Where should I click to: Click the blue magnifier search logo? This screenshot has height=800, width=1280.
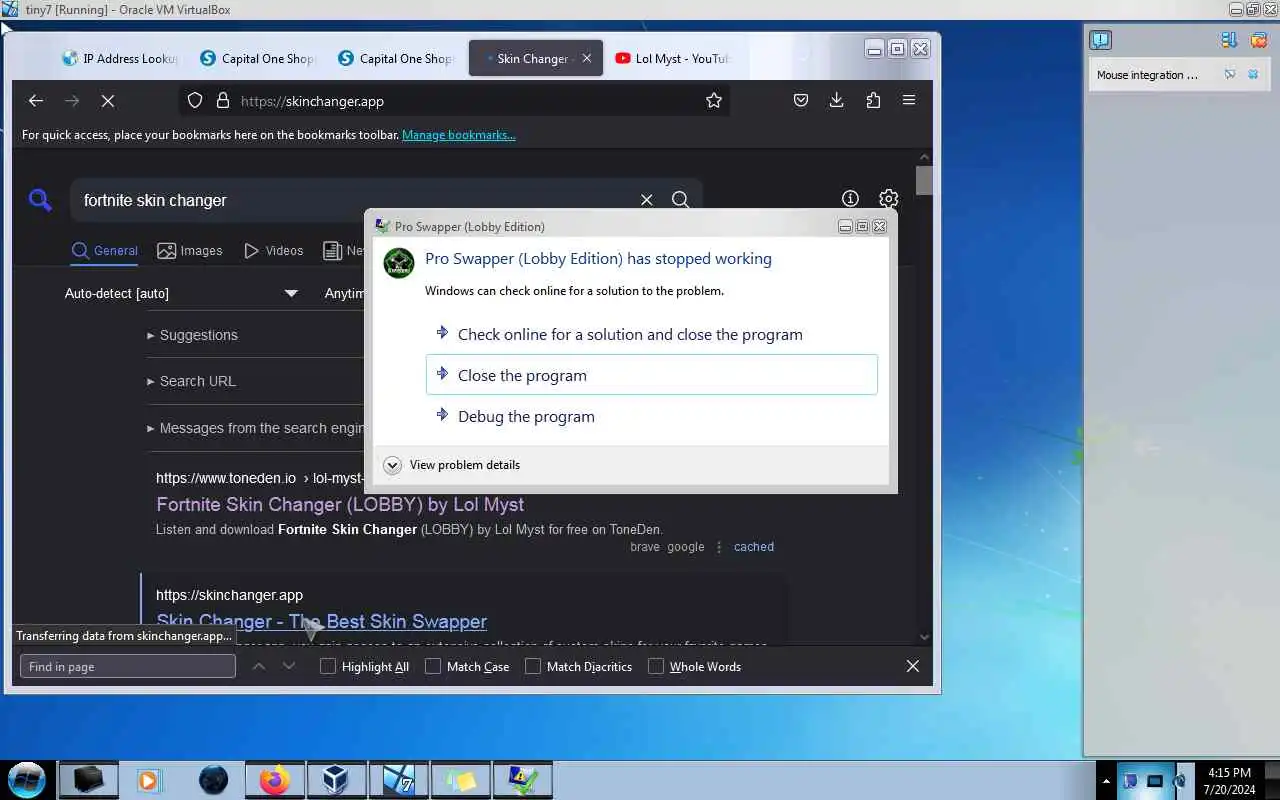[x=40, y=200]
